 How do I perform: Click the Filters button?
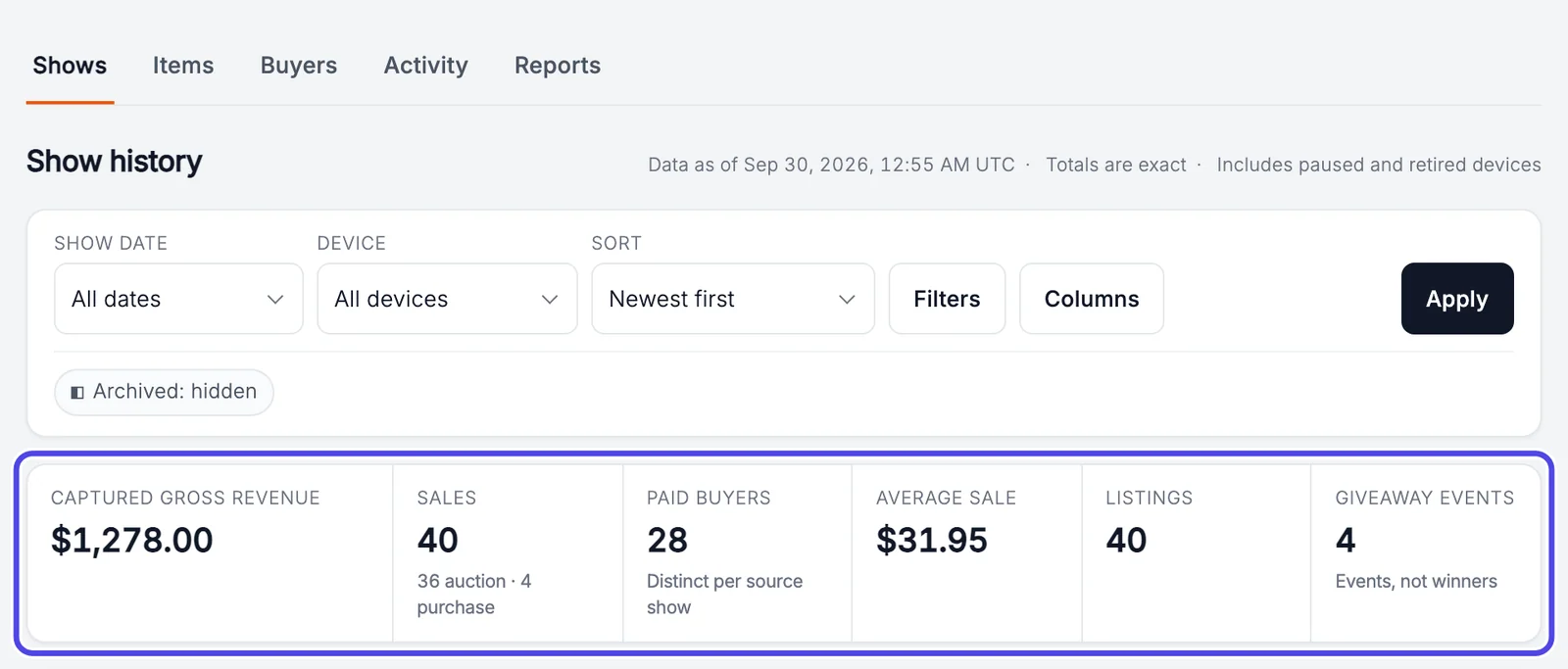coord(947,299)
